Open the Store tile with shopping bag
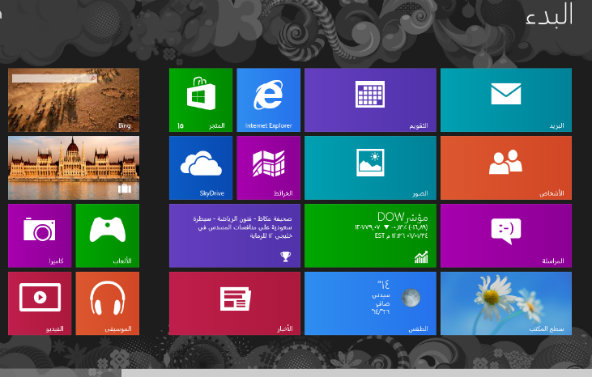The image size is (592, 377). [x=200, y=100]
